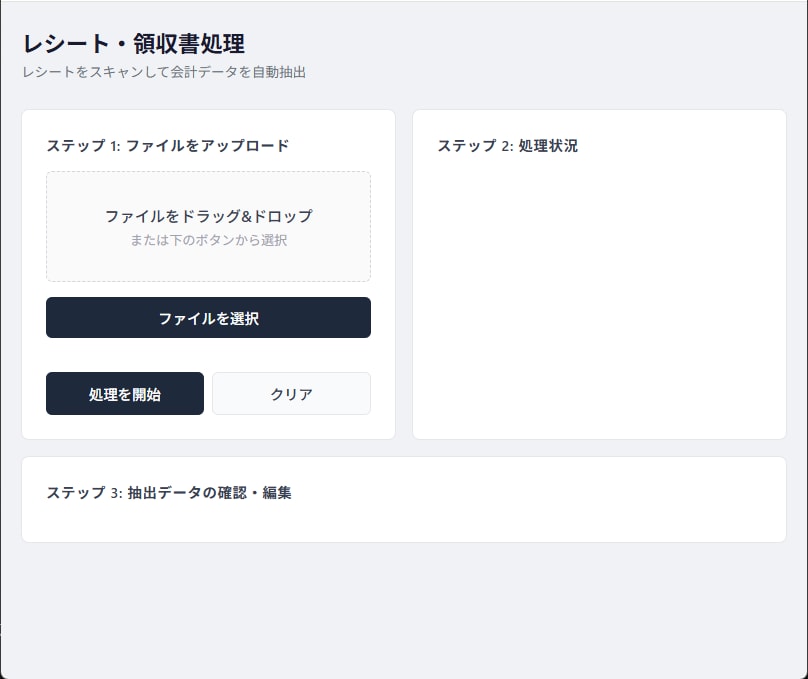Clear files with クリア button
This screenshot has height=679, width=808.
pyautogui.click(x=291, y=394)
